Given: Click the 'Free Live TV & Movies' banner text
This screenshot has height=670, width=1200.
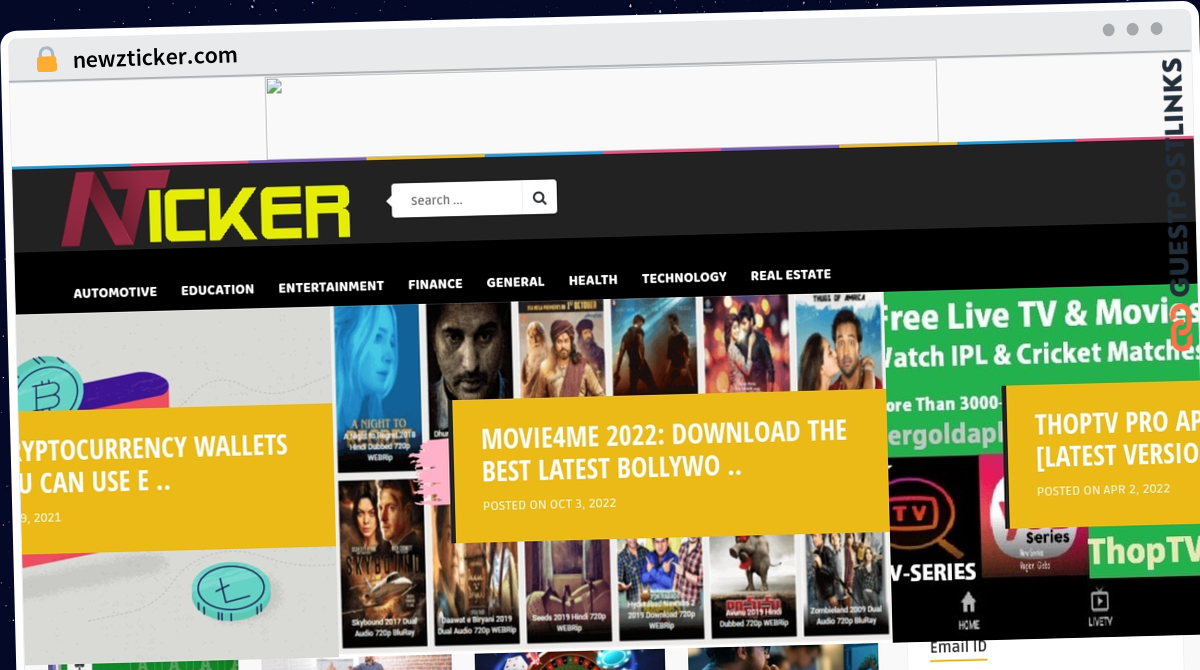Looking at the screenshot, I should point(1040,315).
